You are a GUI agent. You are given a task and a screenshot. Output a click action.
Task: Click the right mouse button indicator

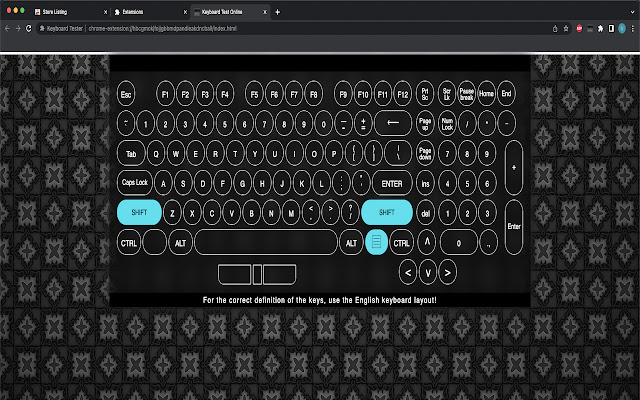pos(280,274)
